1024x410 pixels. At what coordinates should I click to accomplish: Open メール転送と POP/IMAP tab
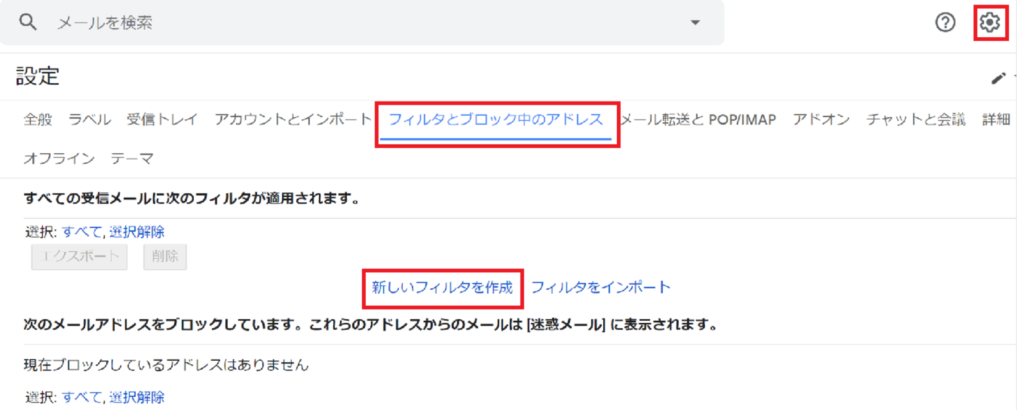pos(697,120)
